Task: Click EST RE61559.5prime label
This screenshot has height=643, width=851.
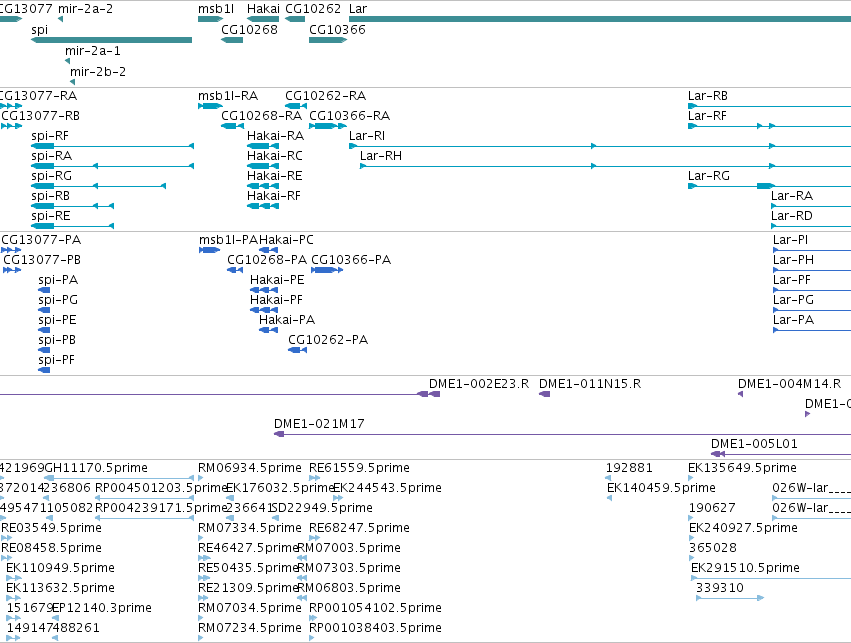Action: pos(359,468)
